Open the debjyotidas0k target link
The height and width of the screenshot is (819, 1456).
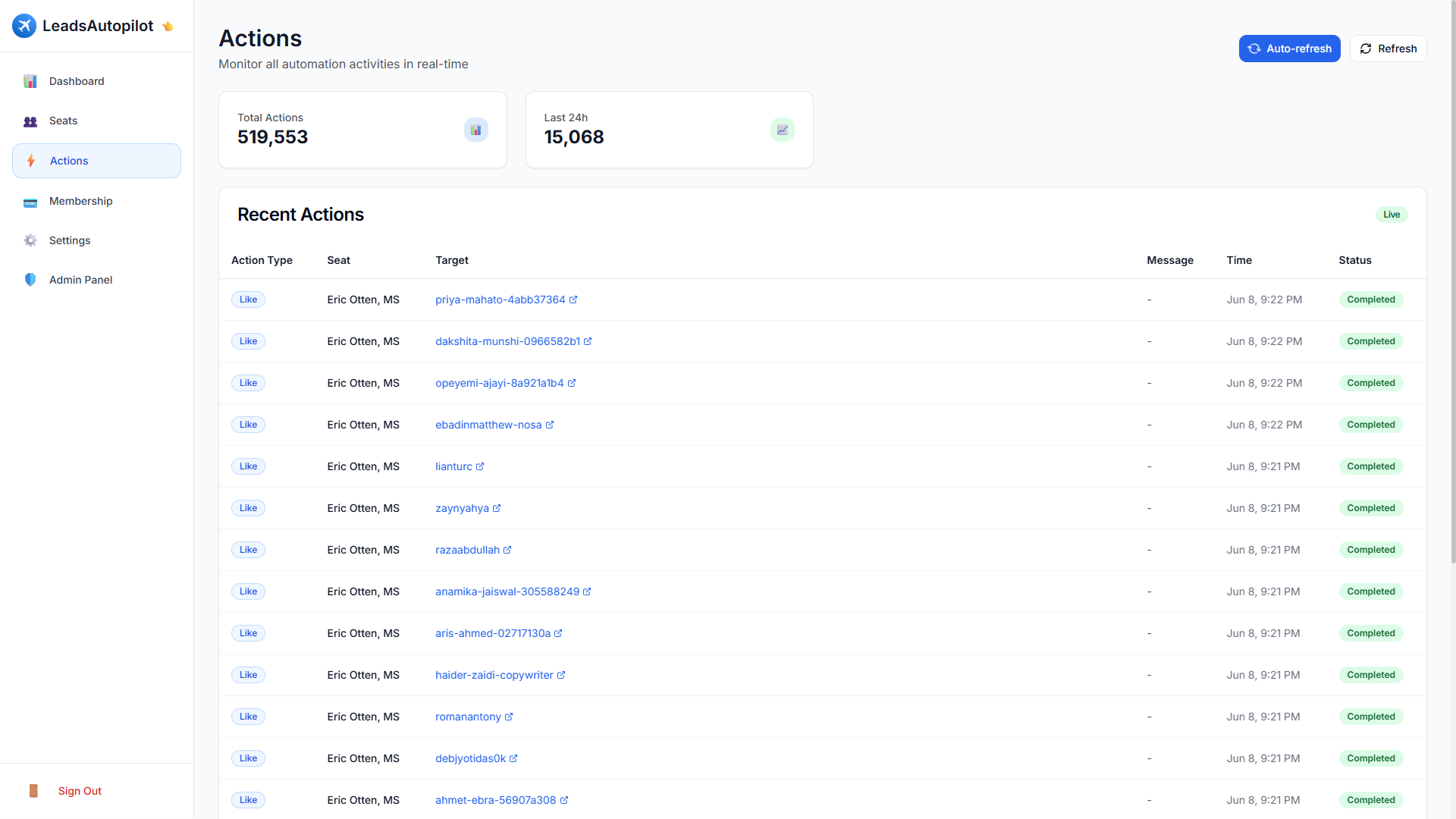click(x=470, y=758)
